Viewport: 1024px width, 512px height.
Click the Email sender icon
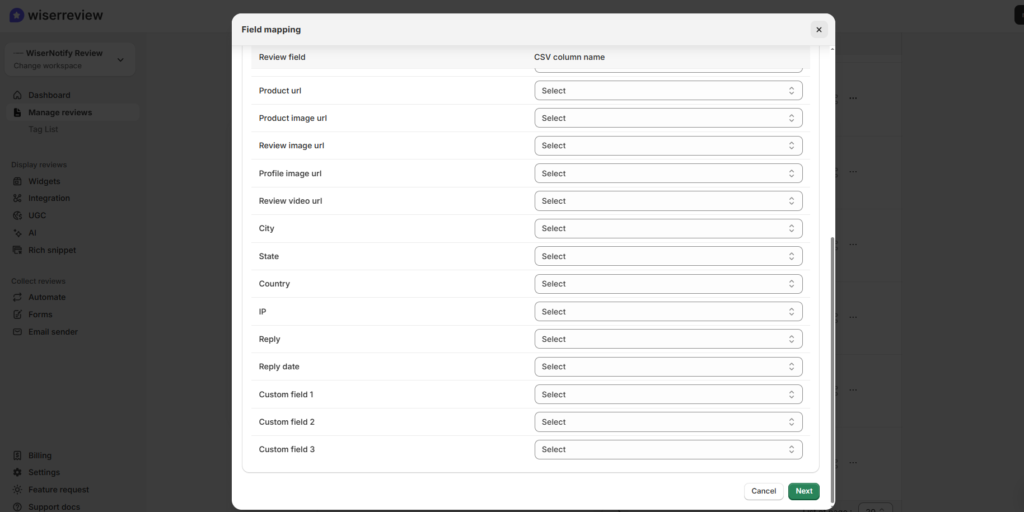tap(18, 332)
